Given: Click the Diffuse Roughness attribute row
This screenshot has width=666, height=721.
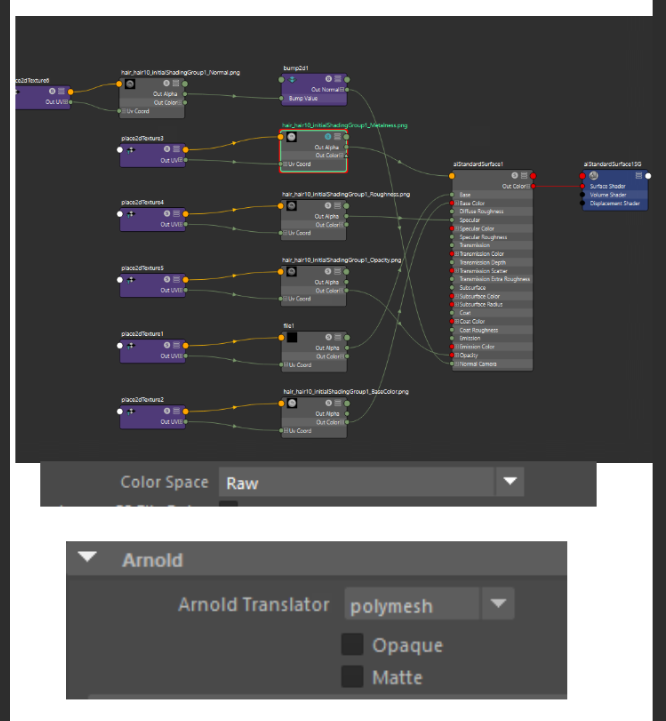Looking at the screenshot, I should (x=492, y=212).
